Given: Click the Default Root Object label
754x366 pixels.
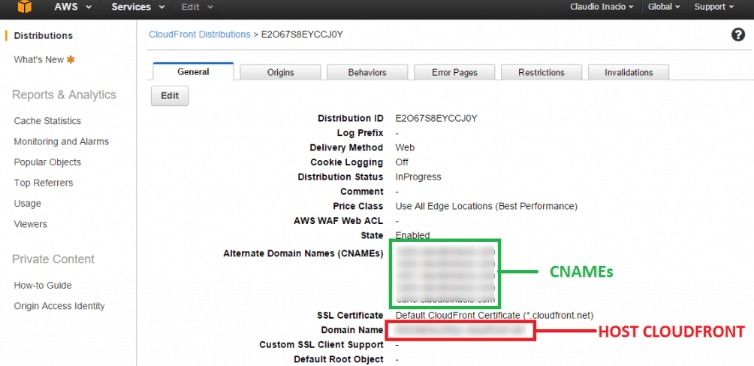Looking at the screenshot, I should (339, 359).
